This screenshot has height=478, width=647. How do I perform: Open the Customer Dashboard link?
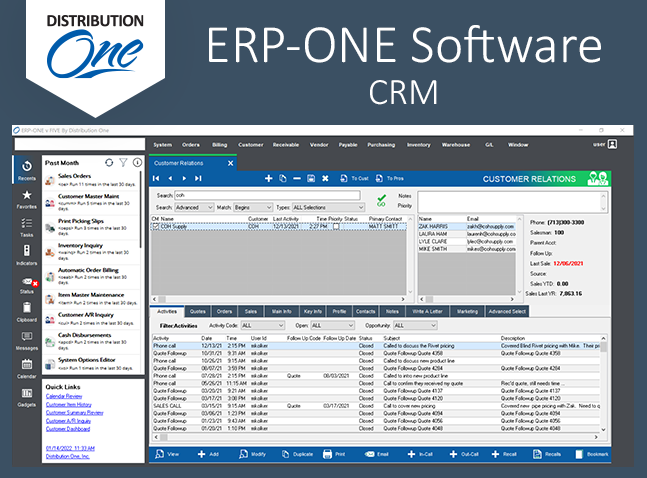click(x=68, y=429)
